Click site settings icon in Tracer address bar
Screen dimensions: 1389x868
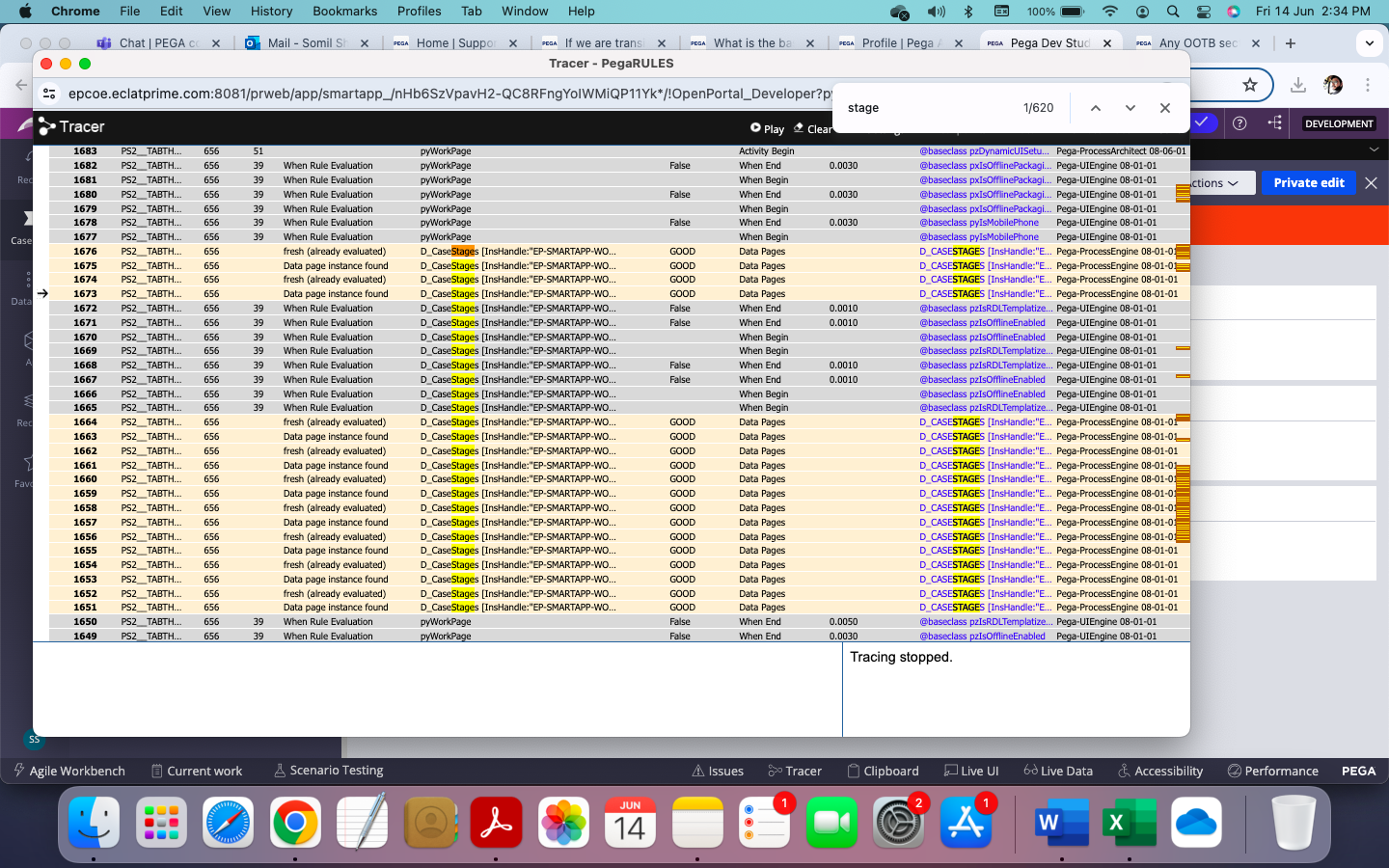click(x=48, y=94)
